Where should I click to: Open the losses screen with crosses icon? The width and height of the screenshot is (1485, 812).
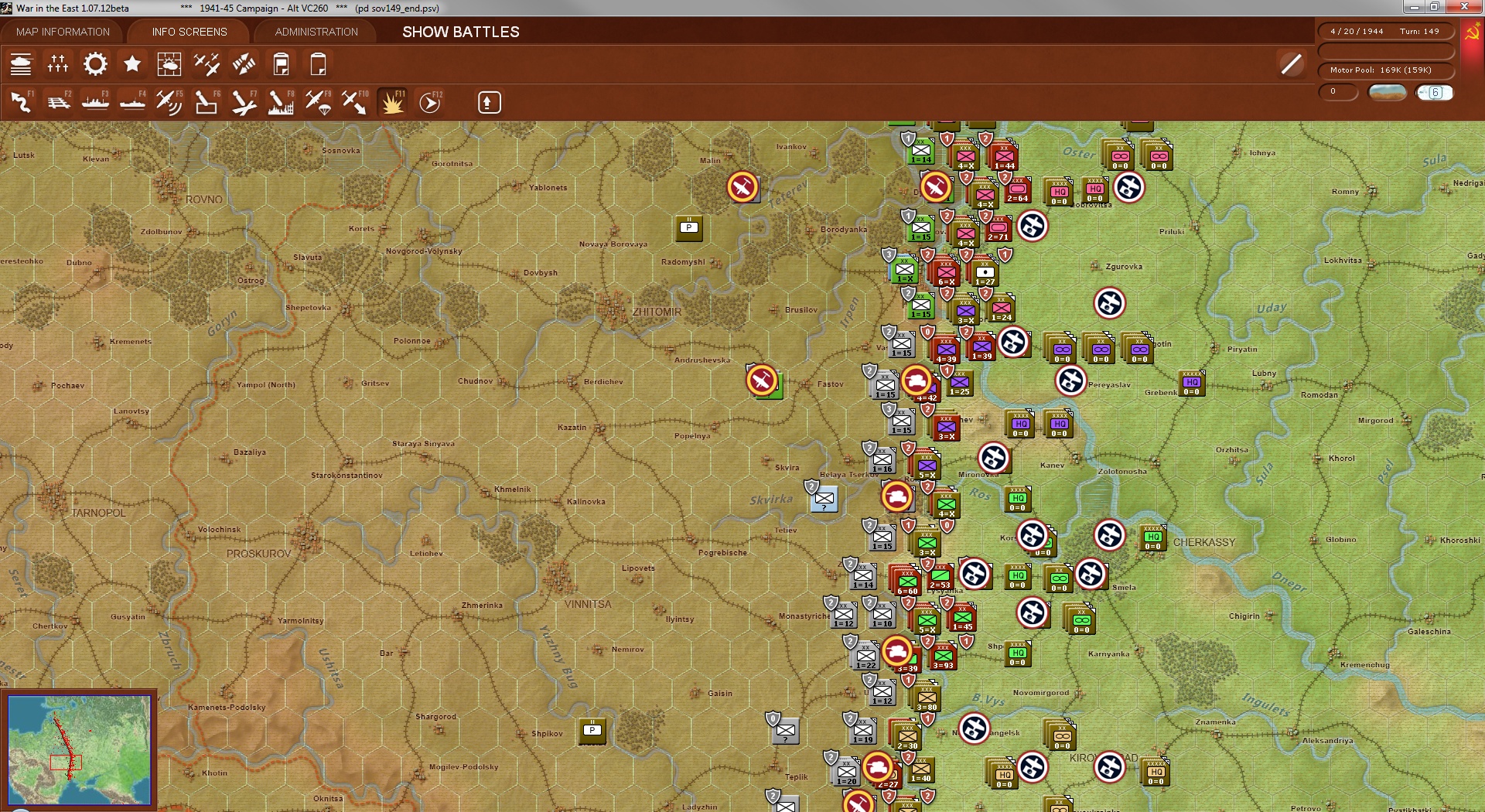click(x=58, y=64)
